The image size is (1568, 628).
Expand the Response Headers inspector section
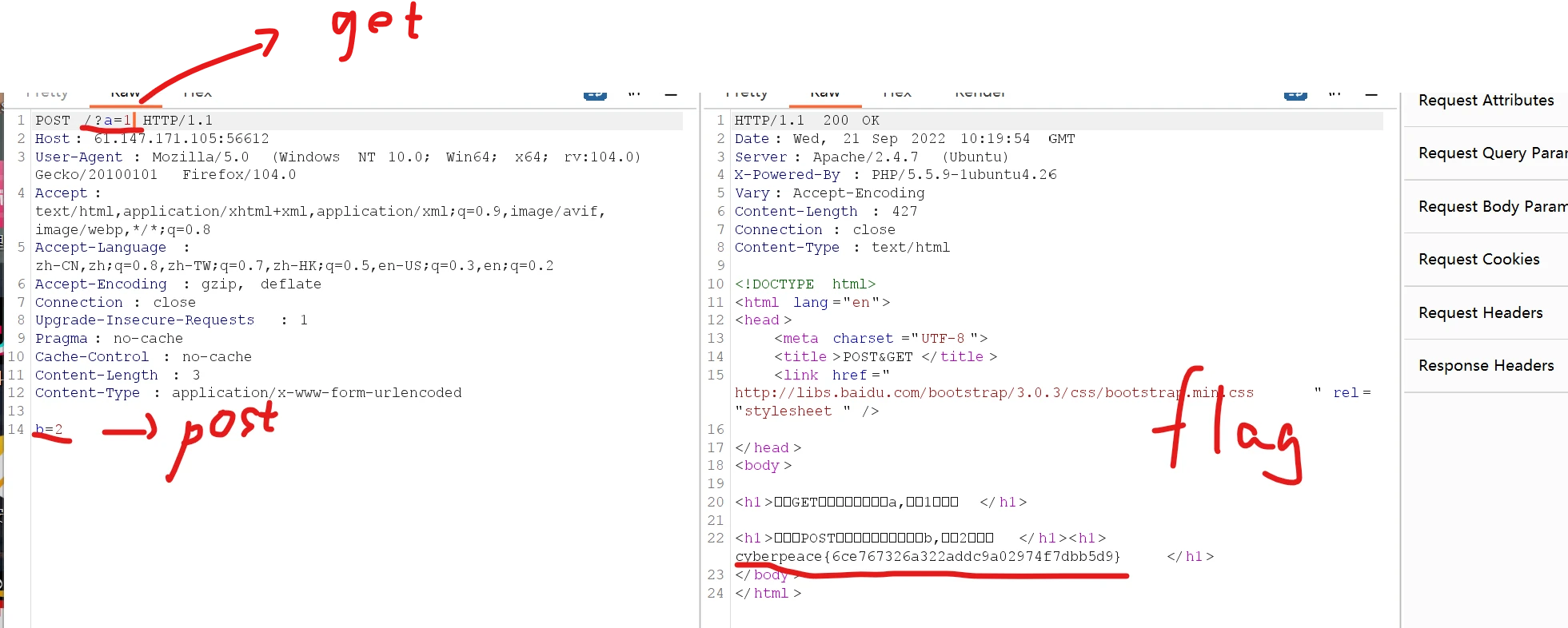1486,366
